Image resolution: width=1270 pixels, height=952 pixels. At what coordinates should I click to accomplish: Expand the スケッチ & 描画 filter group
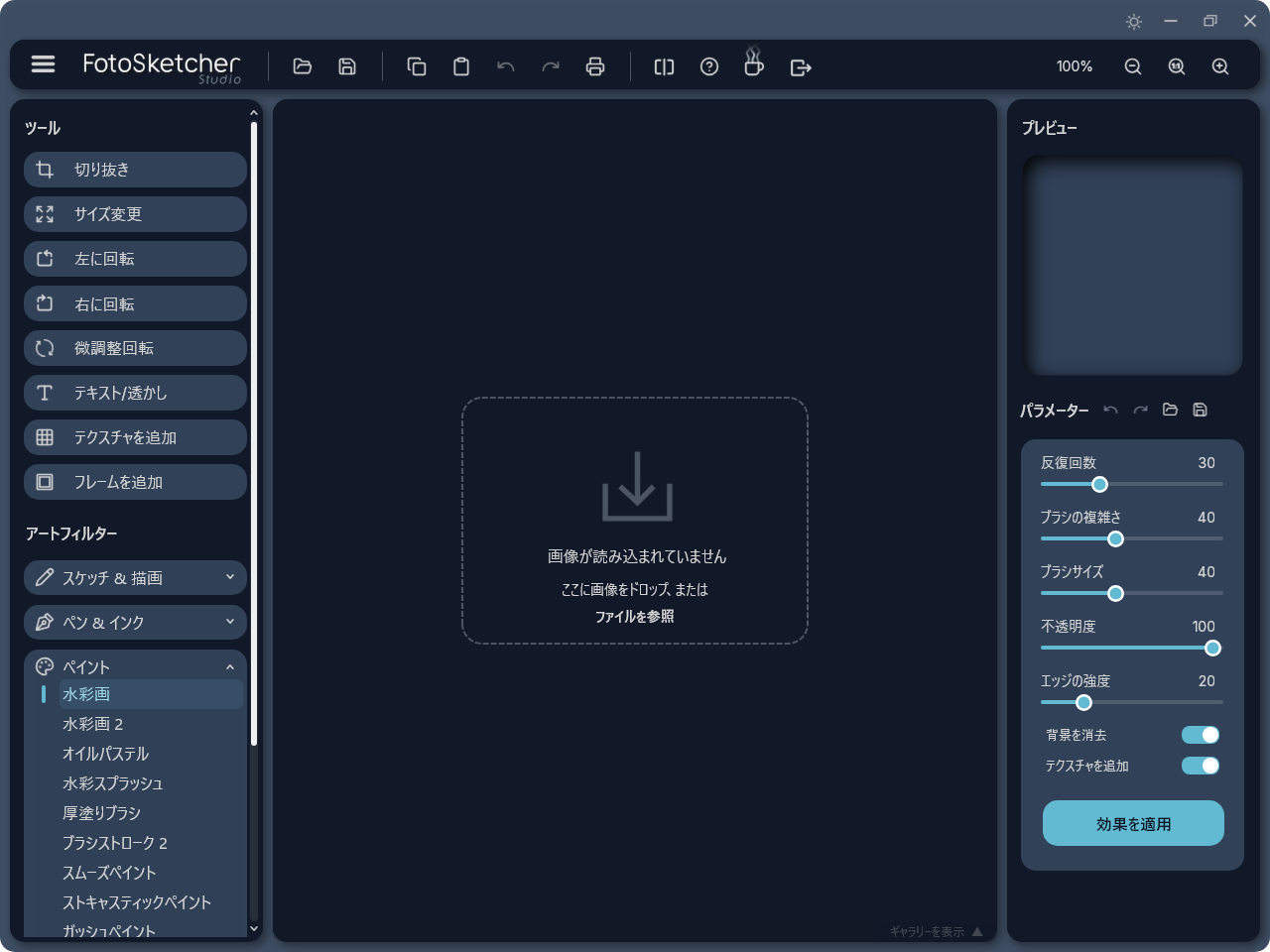coord(135,577)
